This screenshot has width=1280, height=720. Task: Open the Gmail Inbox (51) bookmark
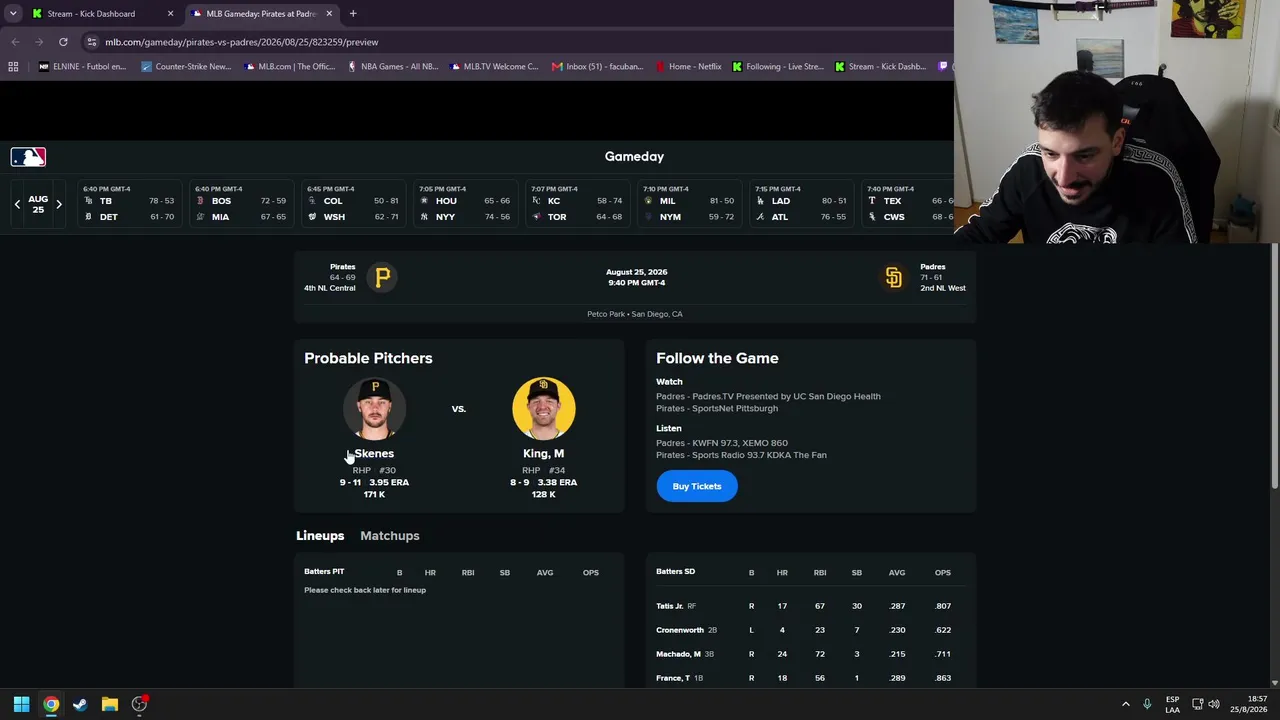click(597, 67)
